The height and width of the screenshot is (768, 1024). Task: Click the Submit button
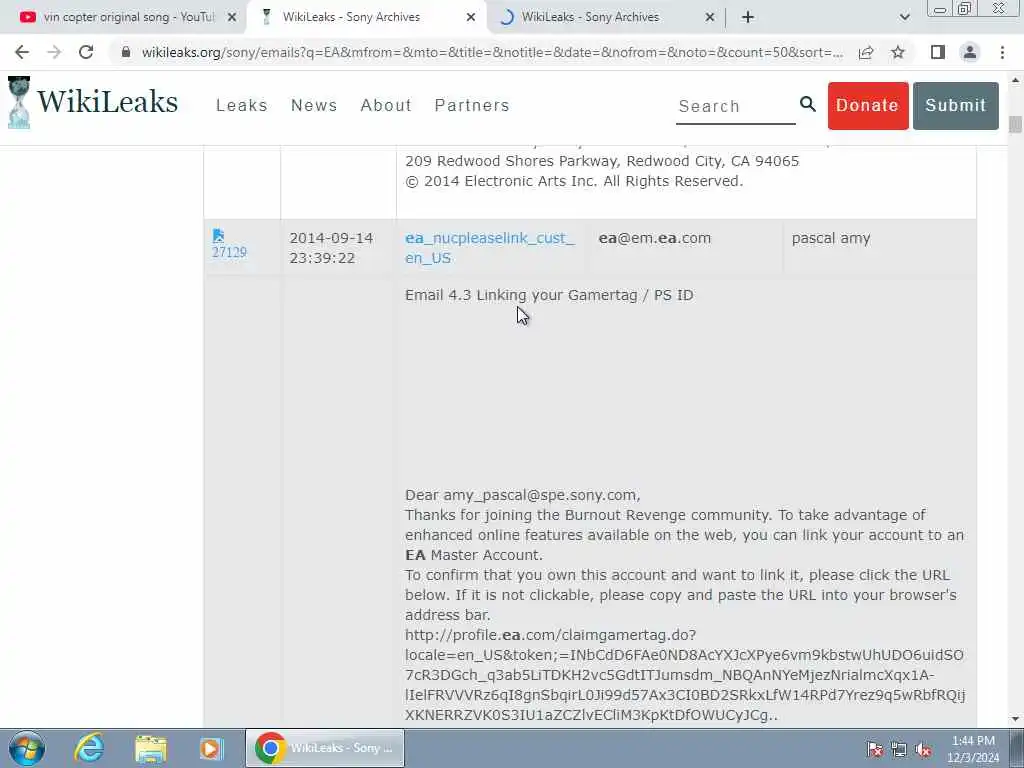tap(955, 106)
